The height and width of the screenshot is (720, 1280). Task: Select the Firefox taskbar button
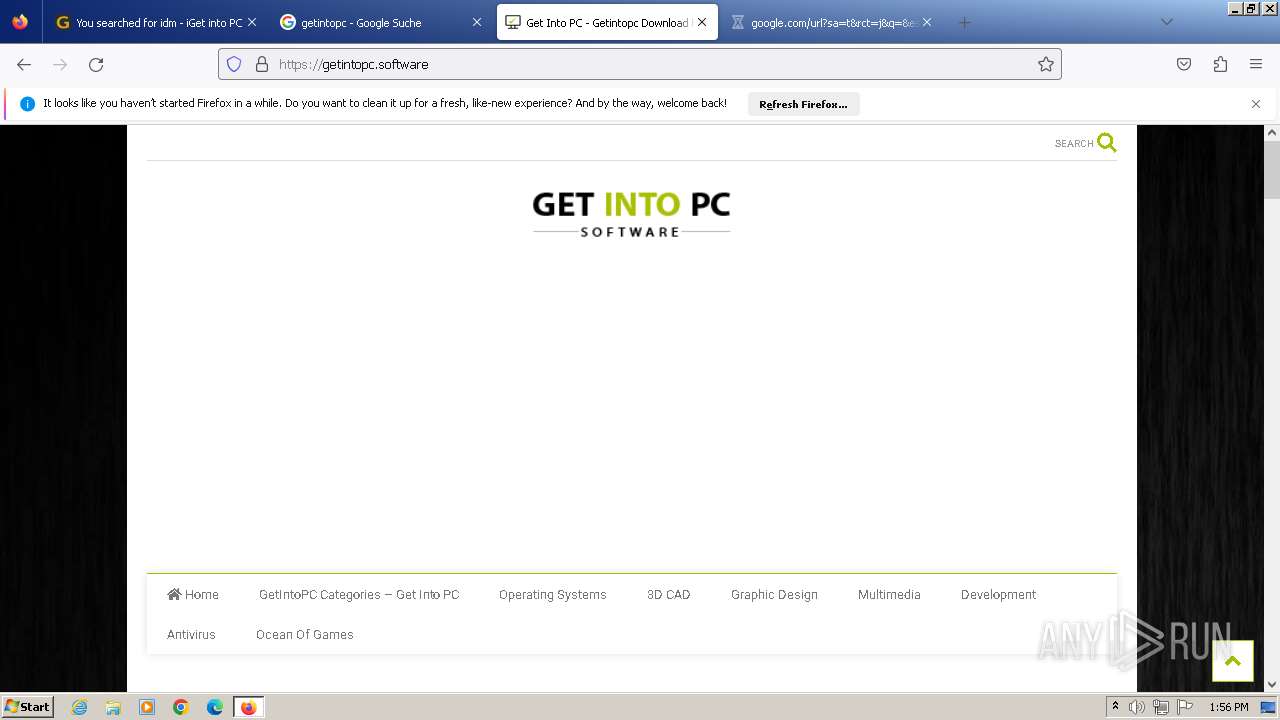248,707
